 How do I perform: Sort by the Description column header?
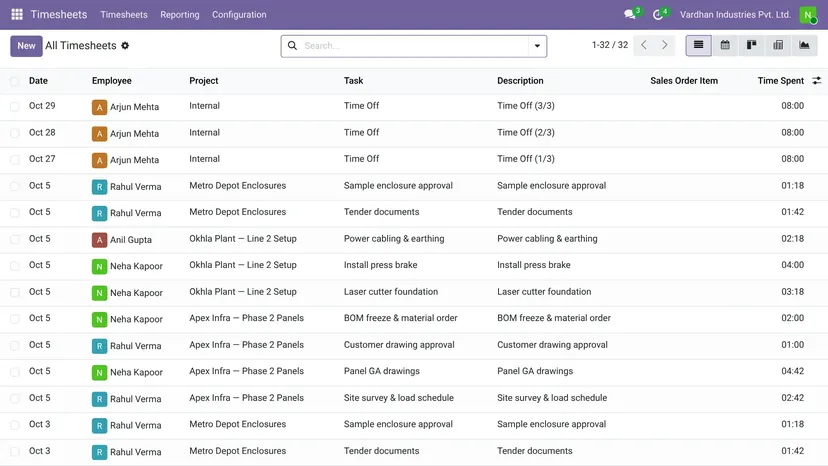[520, 80]
